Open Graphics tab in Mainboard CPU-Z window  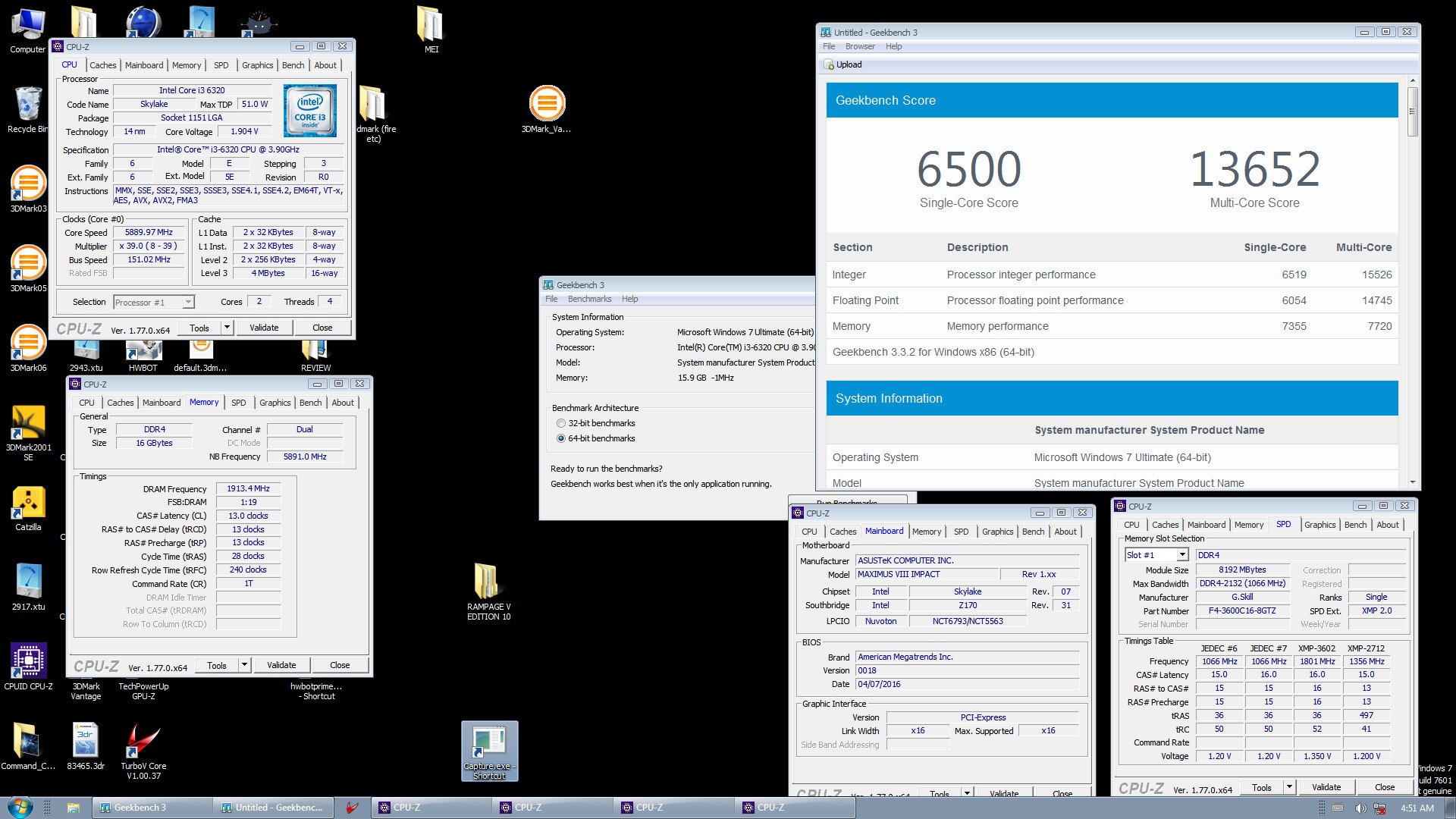[x=997, y=532]
